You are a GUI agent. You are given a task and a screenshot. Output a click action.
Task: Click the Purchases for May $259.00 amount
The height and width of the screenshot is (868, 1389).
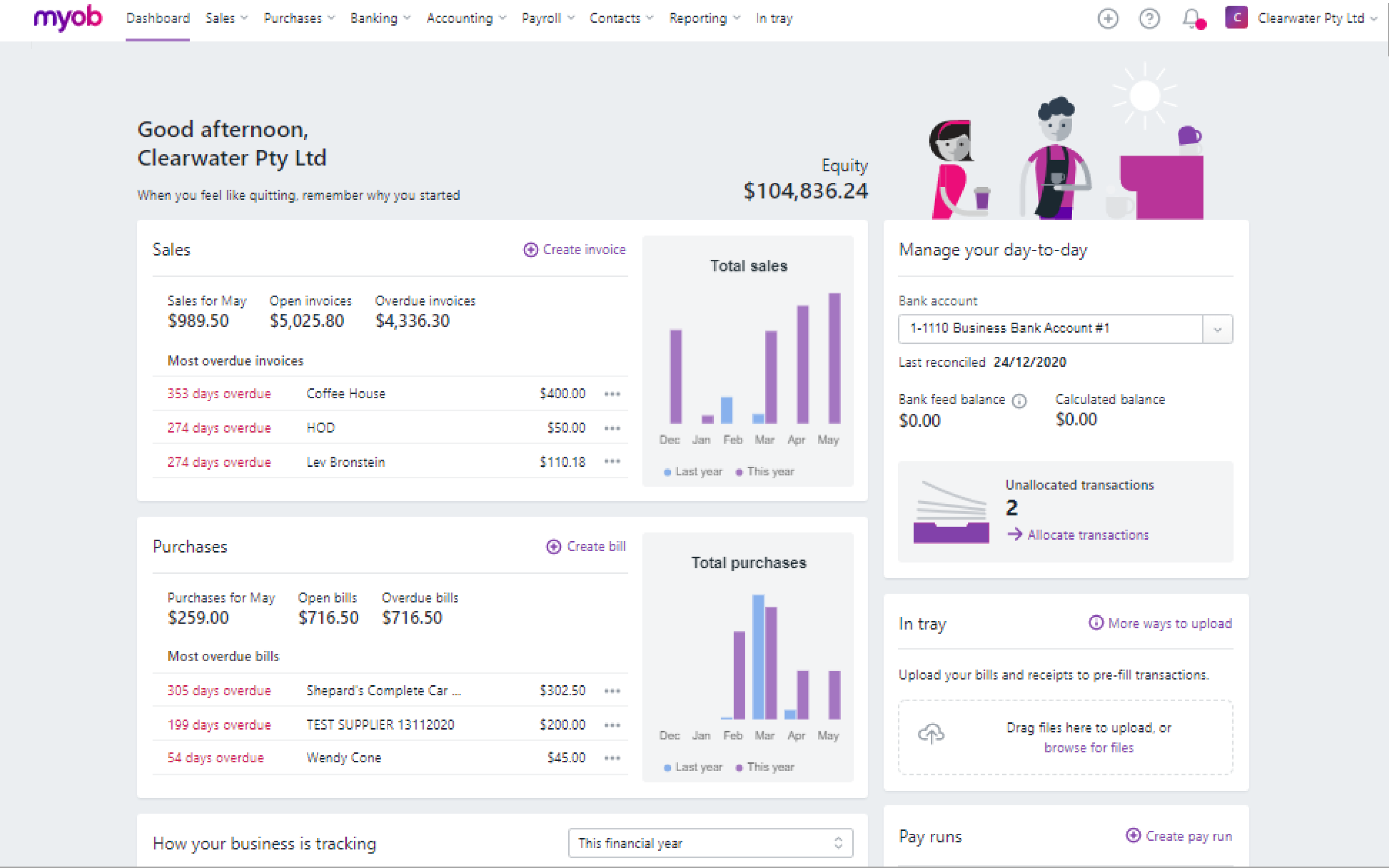[x=198, y=618]
